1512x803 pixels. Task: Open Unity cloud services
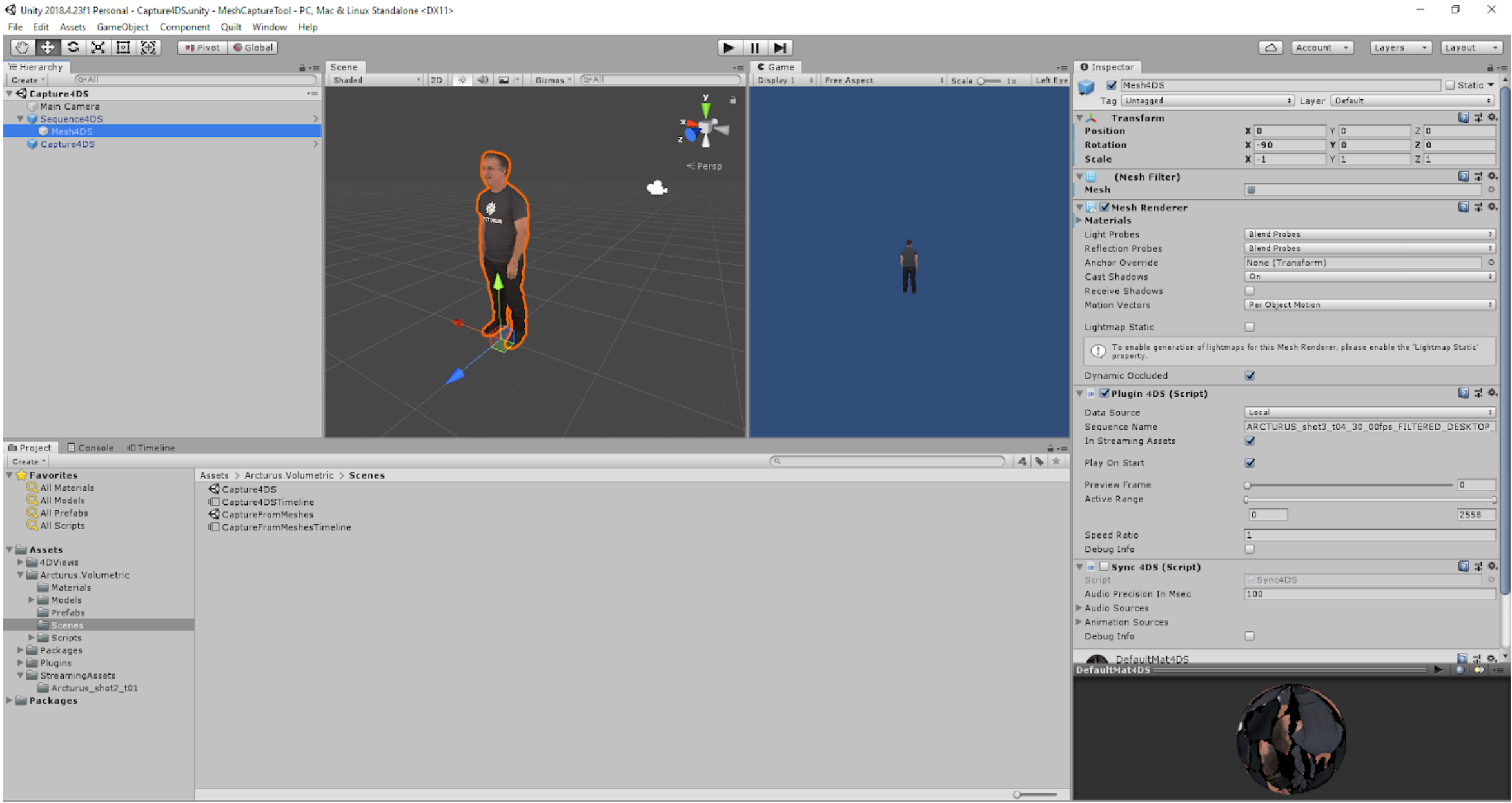(x=1270, y=48)
